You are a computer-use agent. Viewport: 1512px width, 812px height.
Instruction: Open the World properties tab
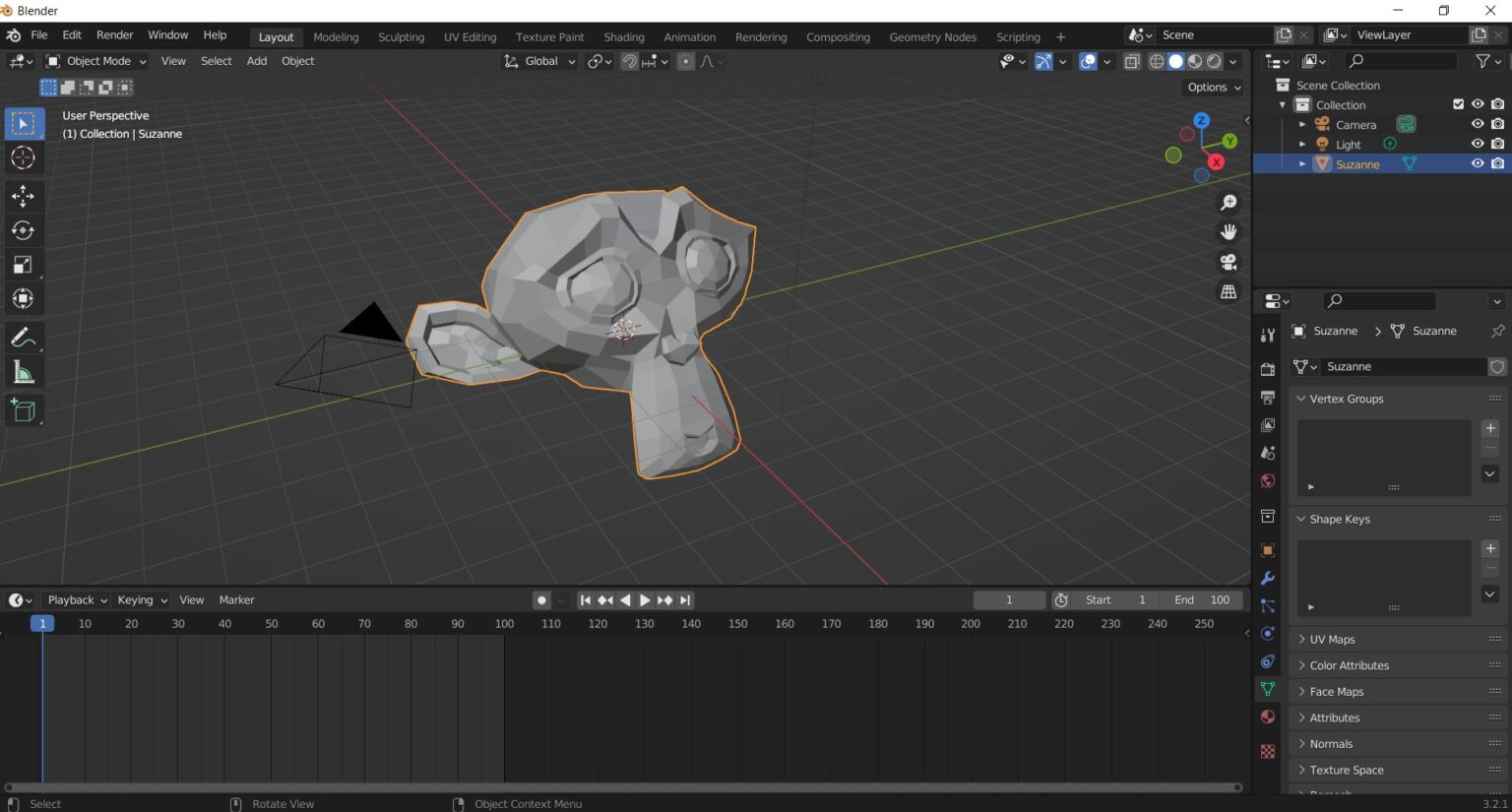point(1268,481)
